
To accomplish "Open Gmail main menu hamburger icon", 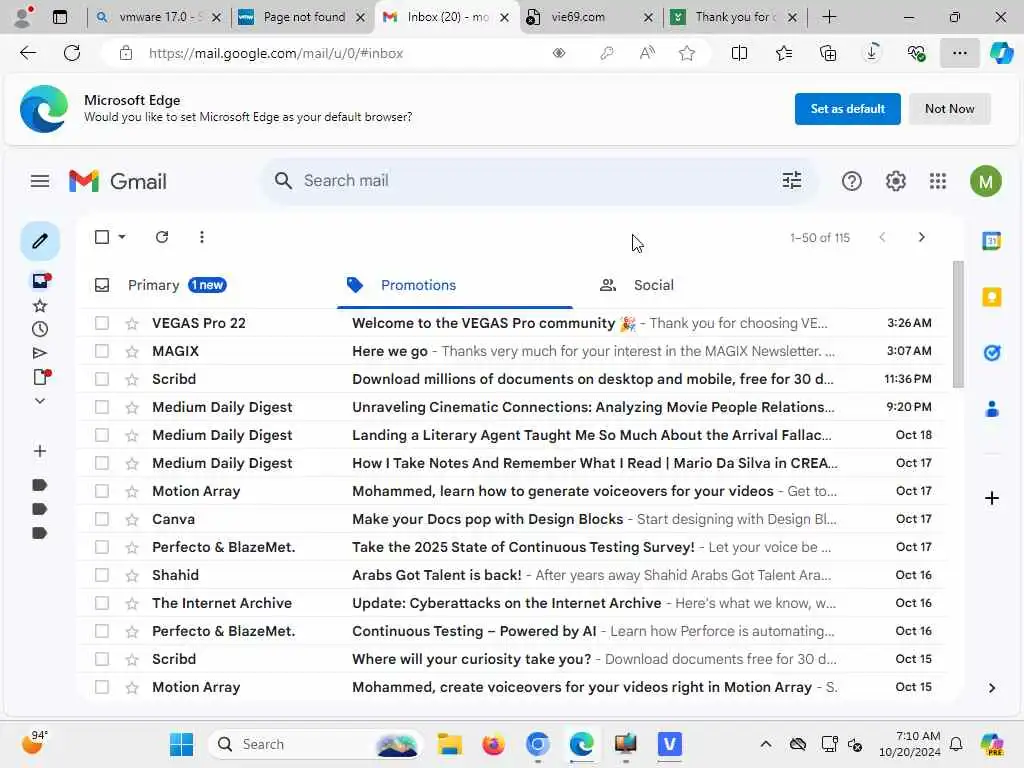I will click(40, 181).
